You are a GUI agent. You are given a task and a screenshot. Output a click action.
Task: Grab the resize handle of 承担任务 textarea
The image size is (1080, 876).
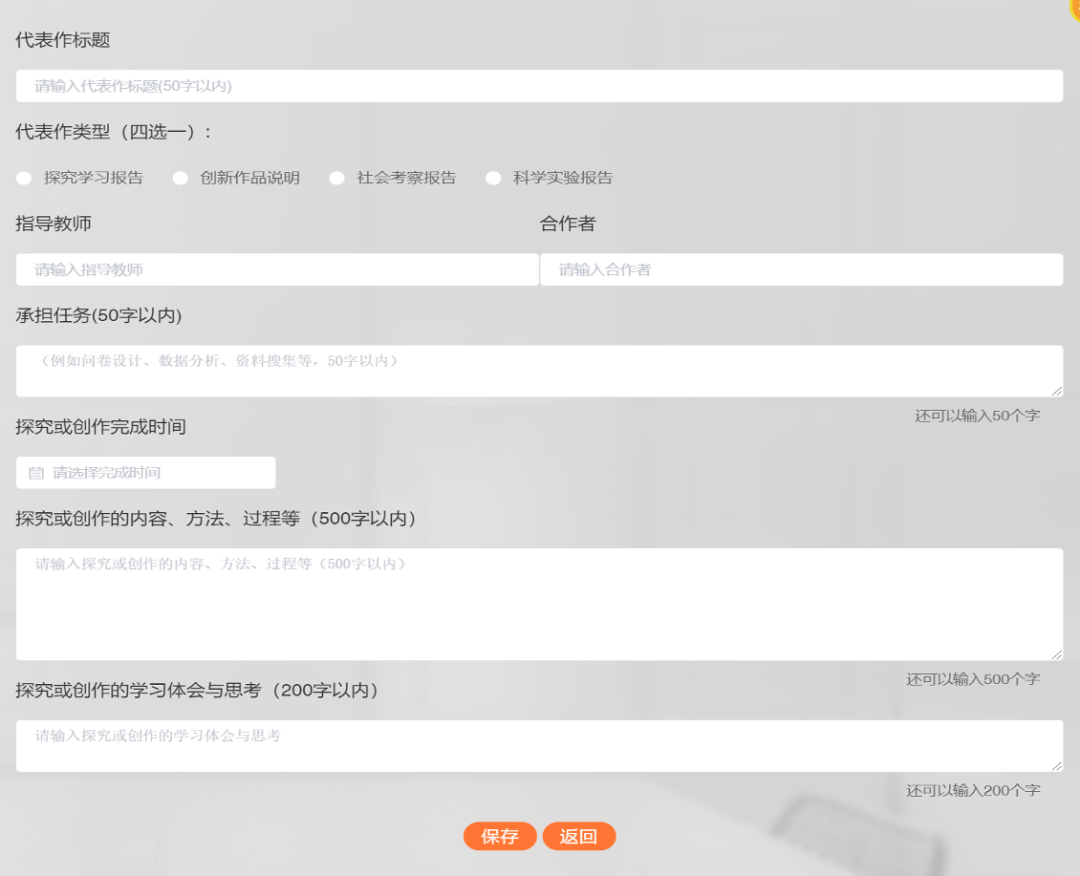click(x=1057, y=391)
